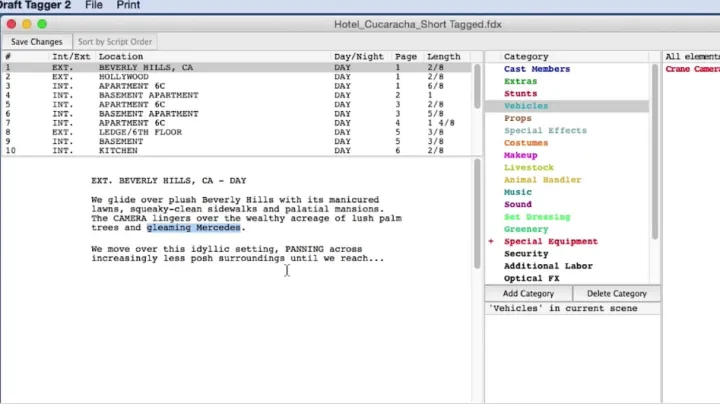Click the red plus marker beside Special Equipment

[x=491, y=242]
